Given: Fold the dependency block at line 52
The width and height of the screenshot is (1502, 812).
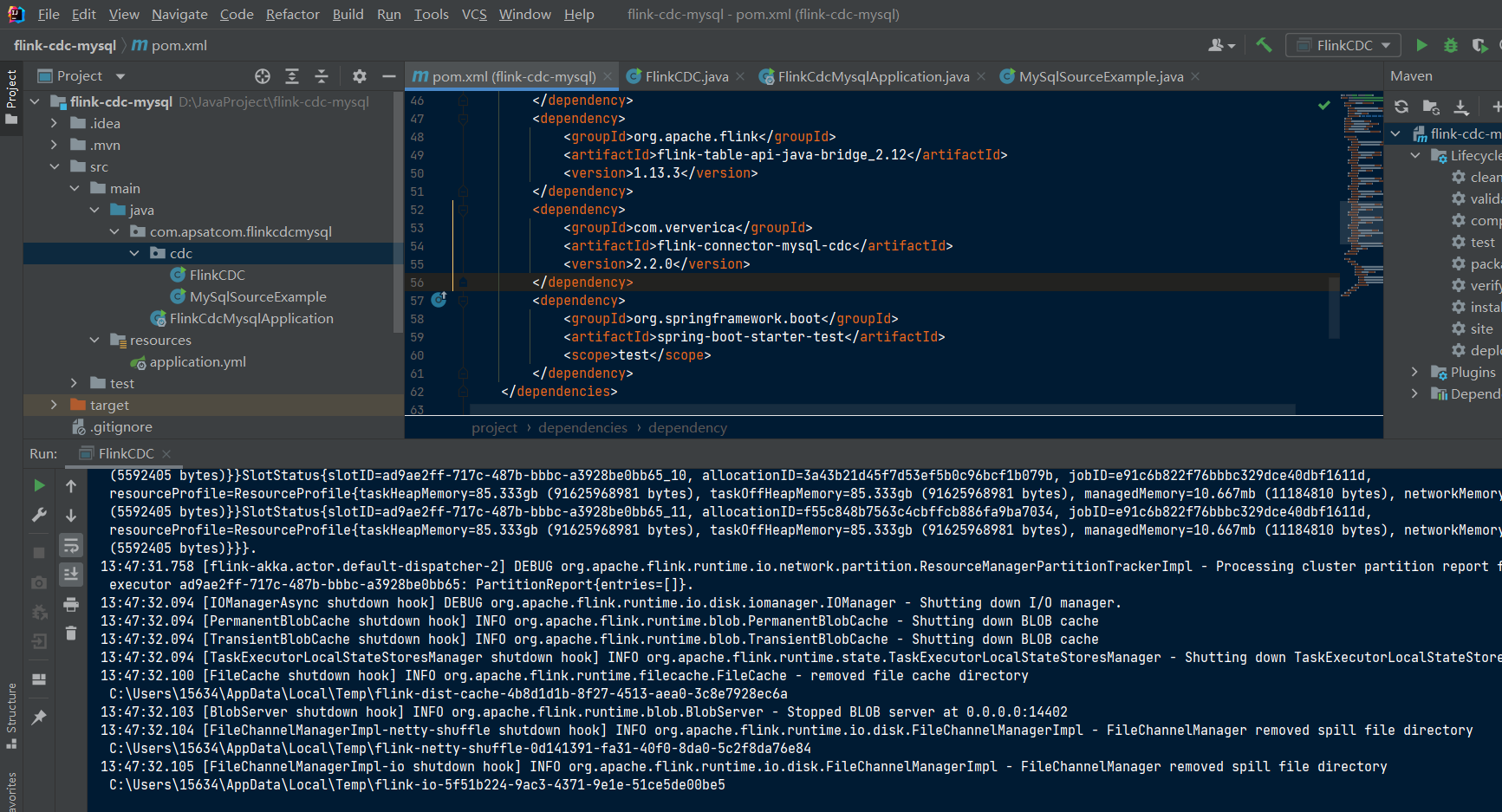Looking at the screenshot, I should [x=463, y=209].
